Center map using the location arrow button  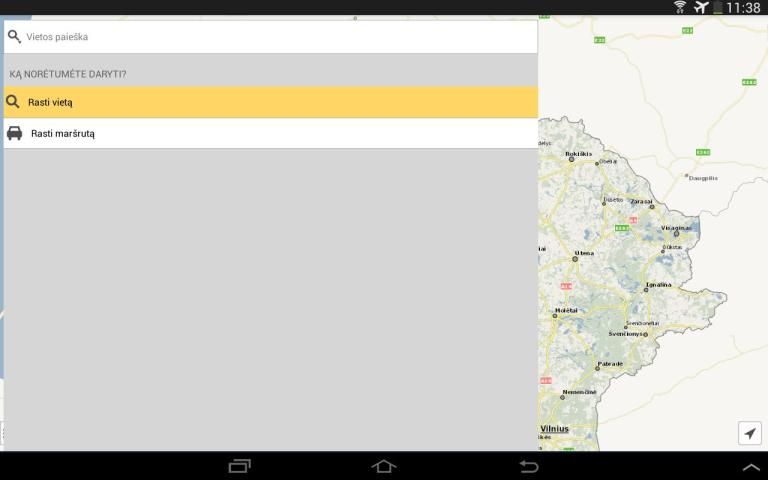[x=749, y=433]
